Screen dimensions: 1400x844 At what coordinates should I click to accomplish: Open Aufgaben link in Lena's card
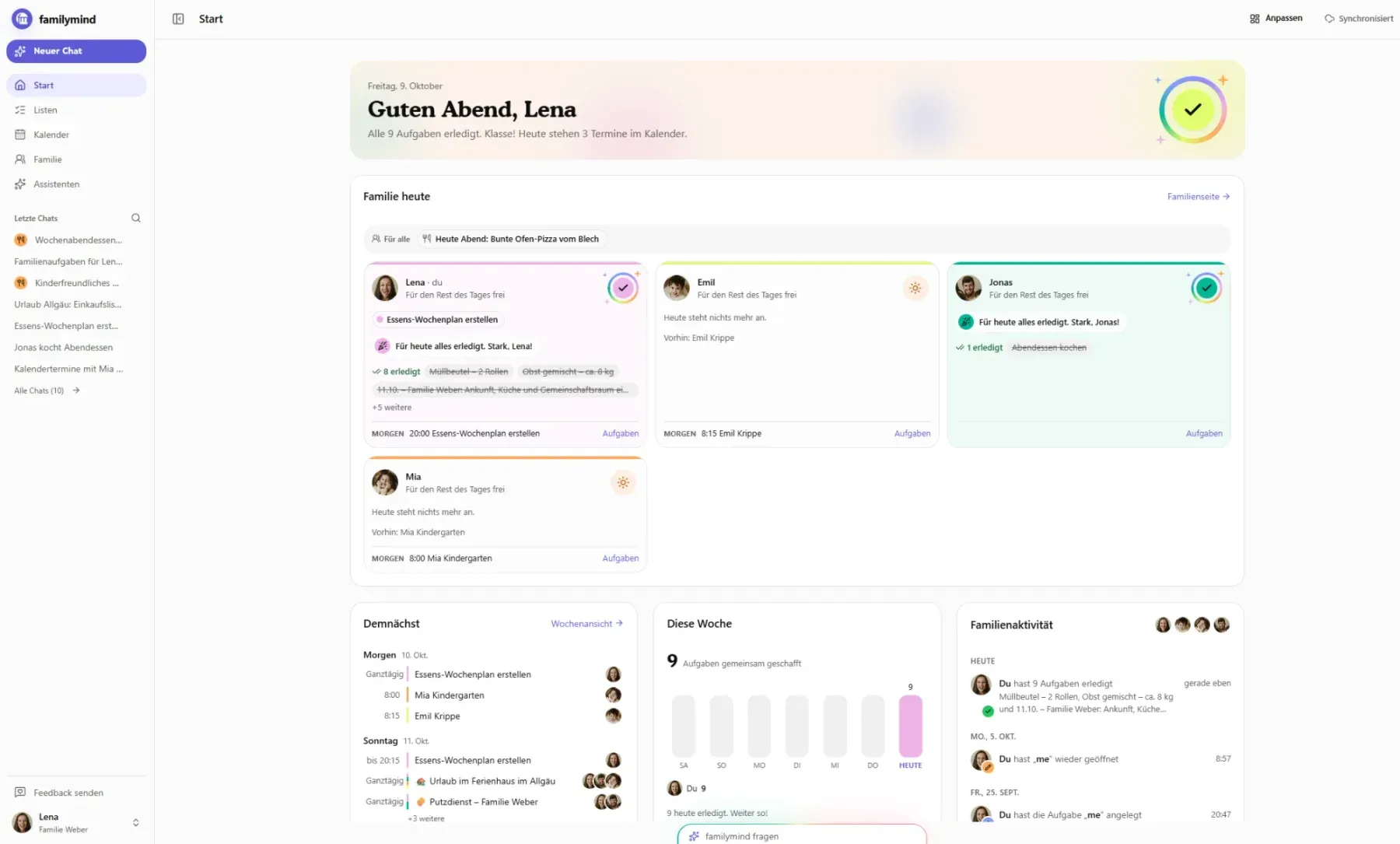(x=621, y=434)
